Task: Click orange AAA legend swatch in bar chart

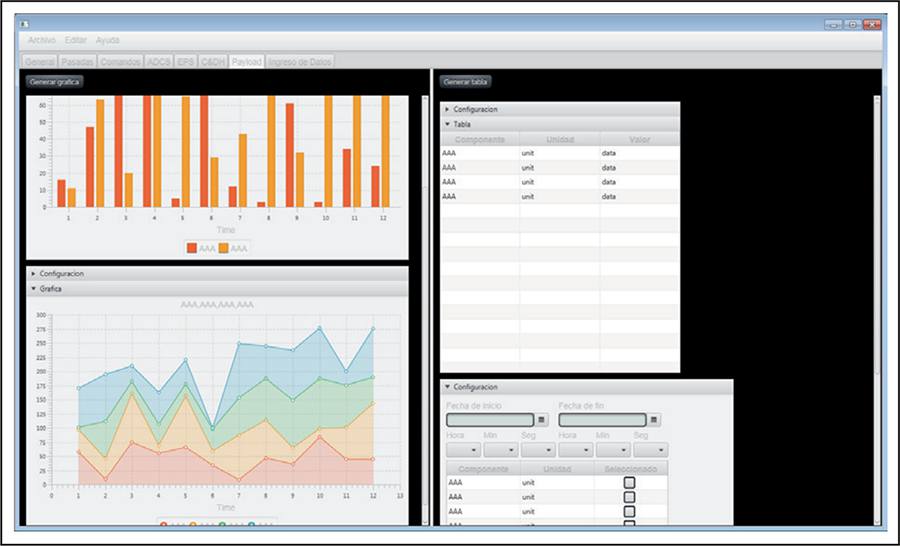Action: pos(224,248)
